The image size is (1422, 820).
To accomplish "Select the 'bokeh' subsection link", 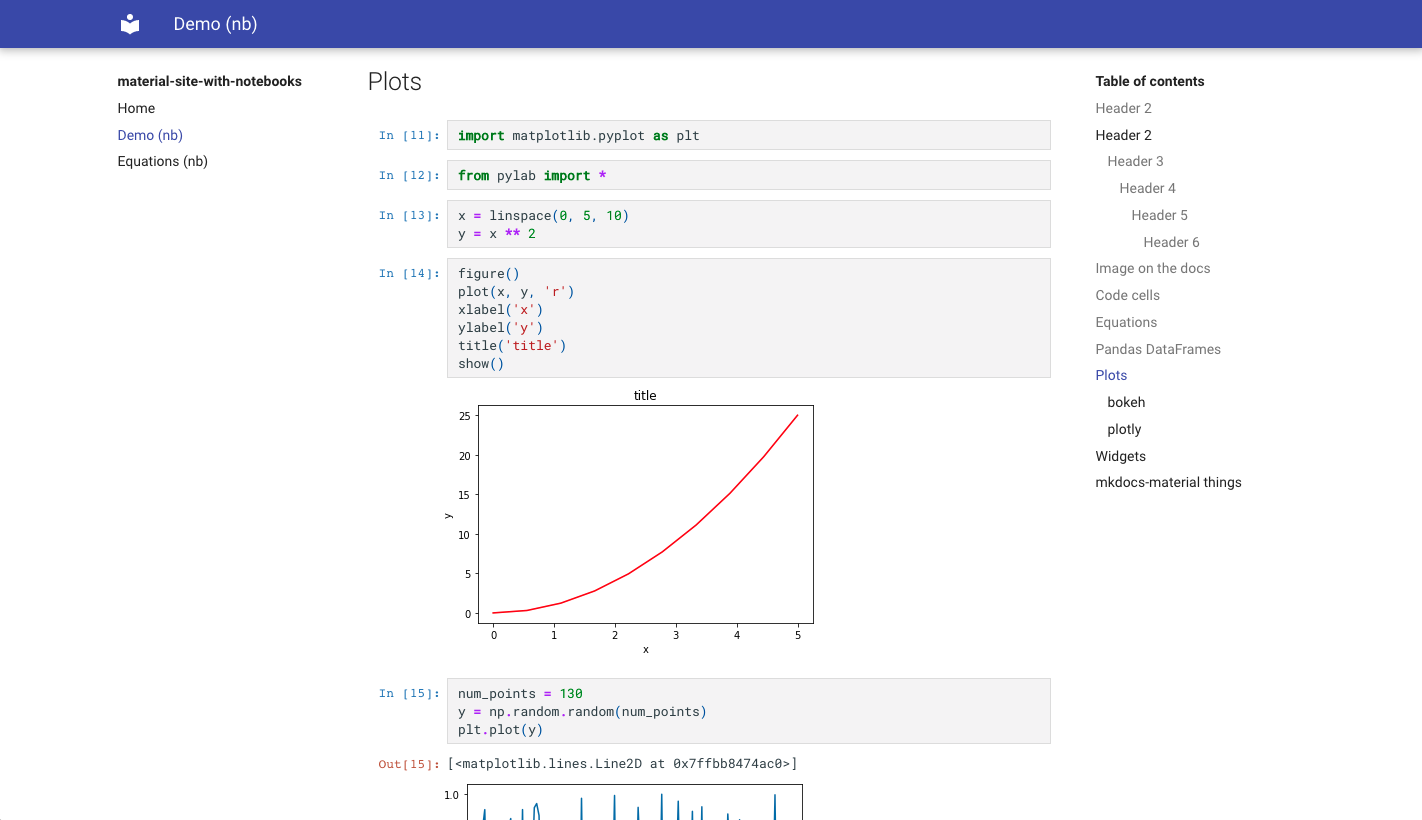I will (x=1126, y=402).
